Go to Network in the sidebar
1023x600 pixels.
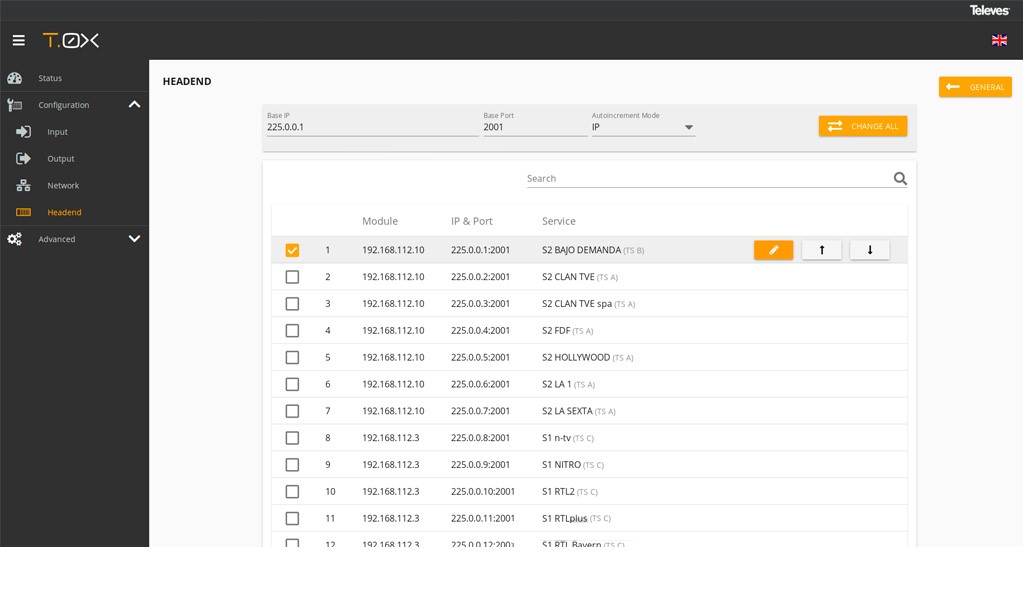(x=63, y=186)
